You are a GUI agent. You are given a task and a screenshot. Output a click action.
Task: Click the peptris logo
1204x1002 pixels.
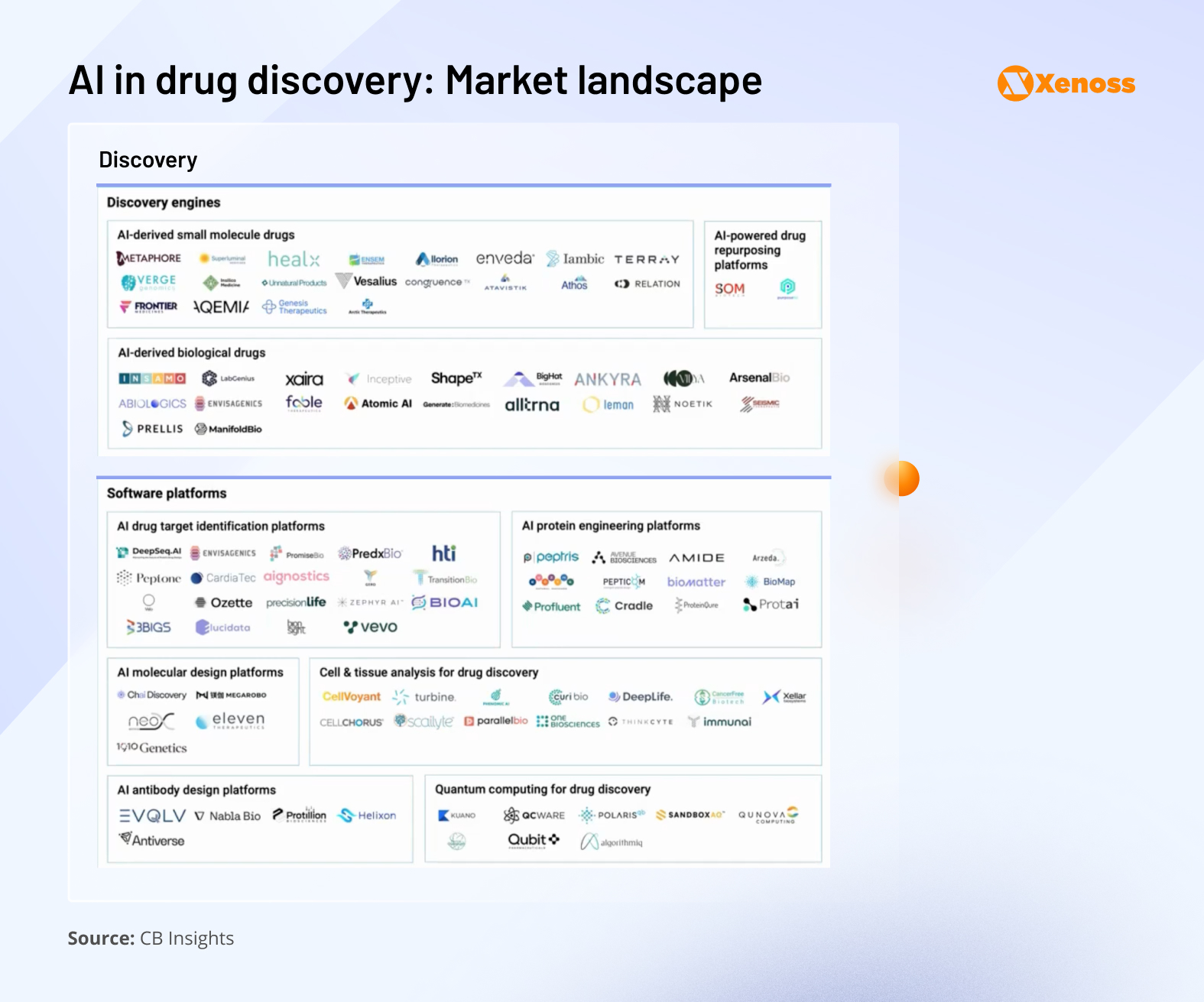click(551, 557)
